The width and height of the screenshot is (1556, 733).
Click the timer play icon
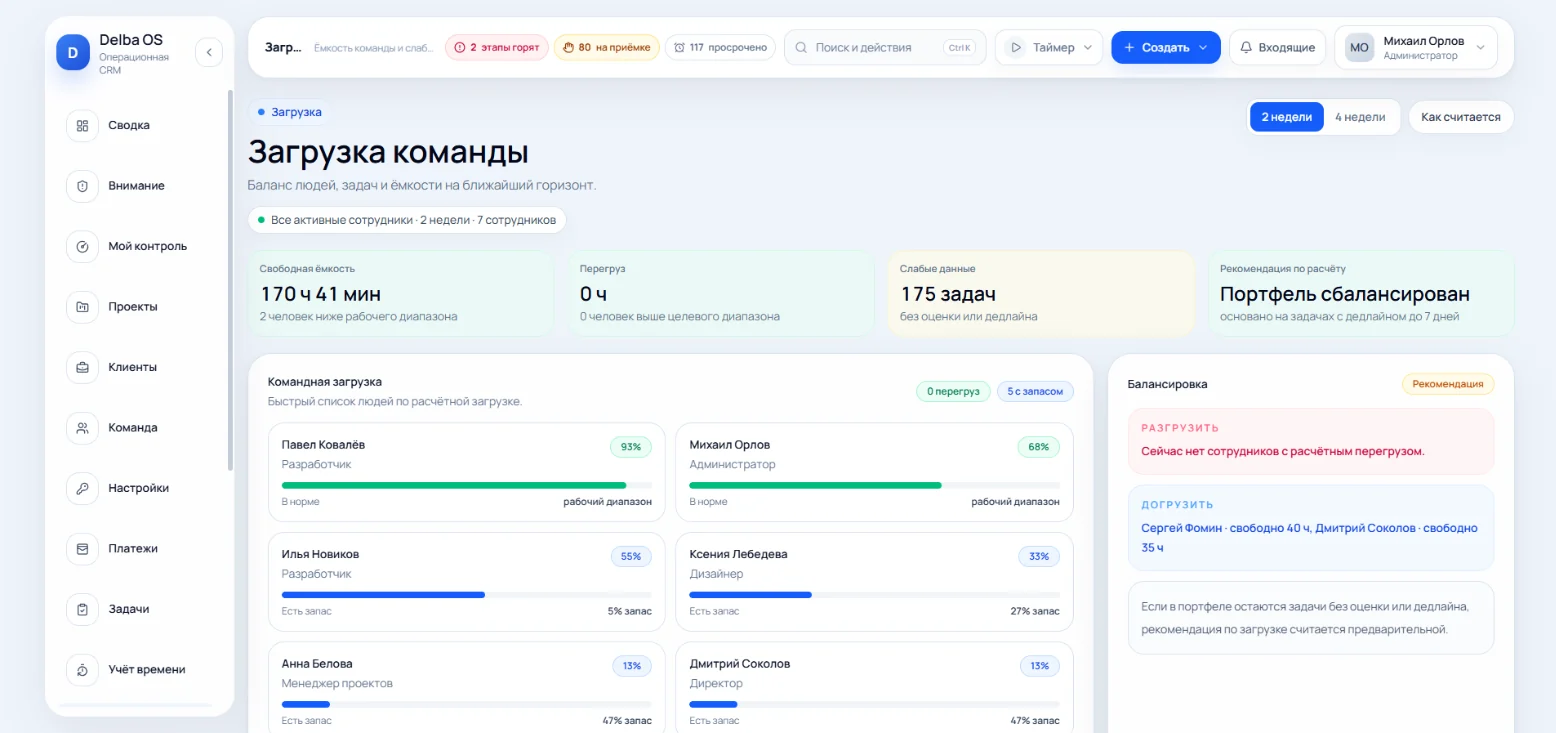click(x=1016, y=47)
